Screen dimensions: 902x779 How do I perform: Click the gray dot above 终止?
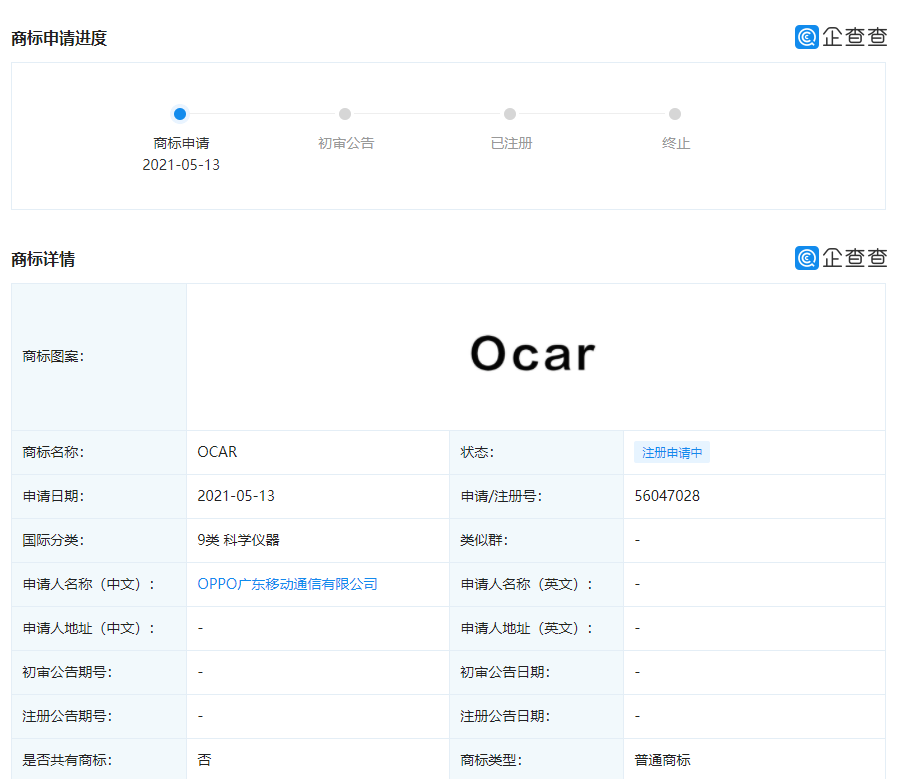[x=675, y=114]
